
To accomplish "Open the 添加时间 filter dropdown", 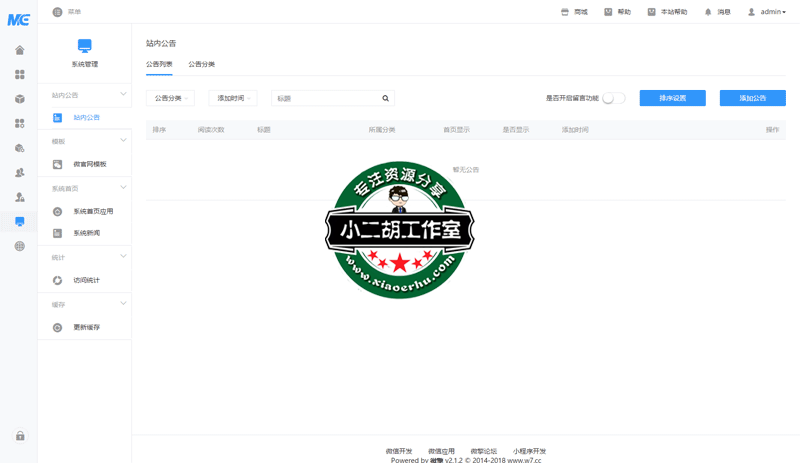I will tap(233, 98).
